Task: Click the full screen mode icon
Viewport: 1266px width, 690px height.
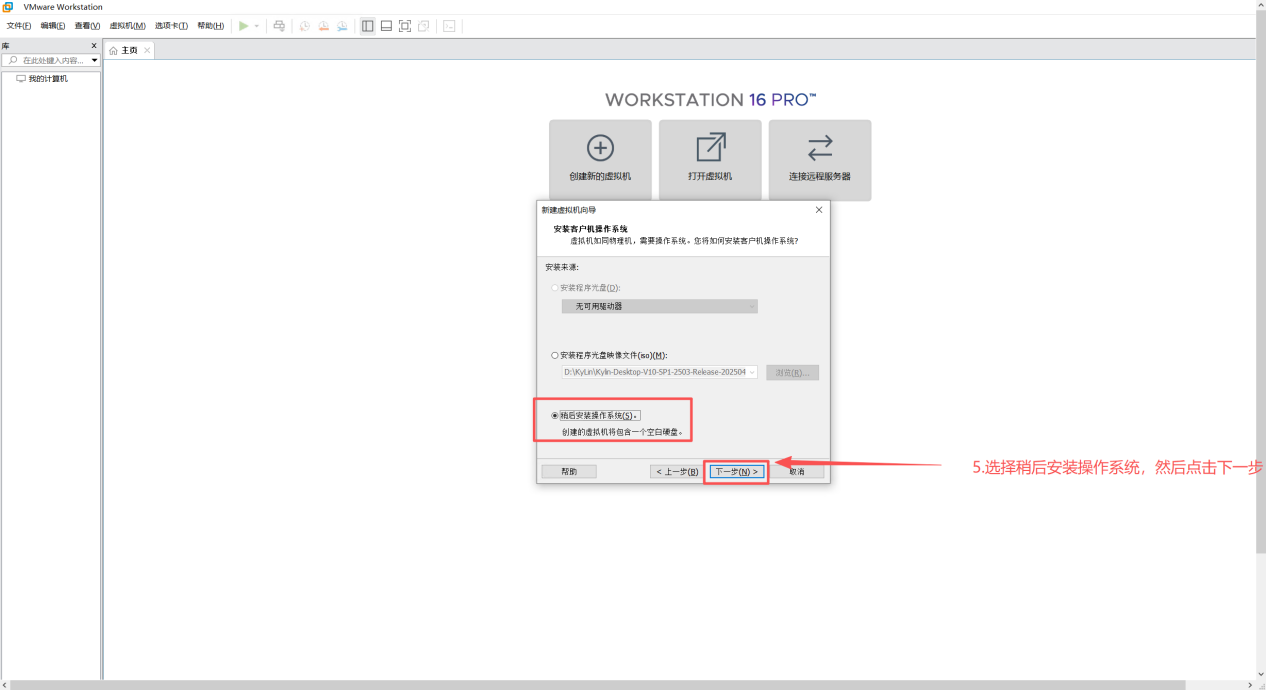Action: point(405,26)
